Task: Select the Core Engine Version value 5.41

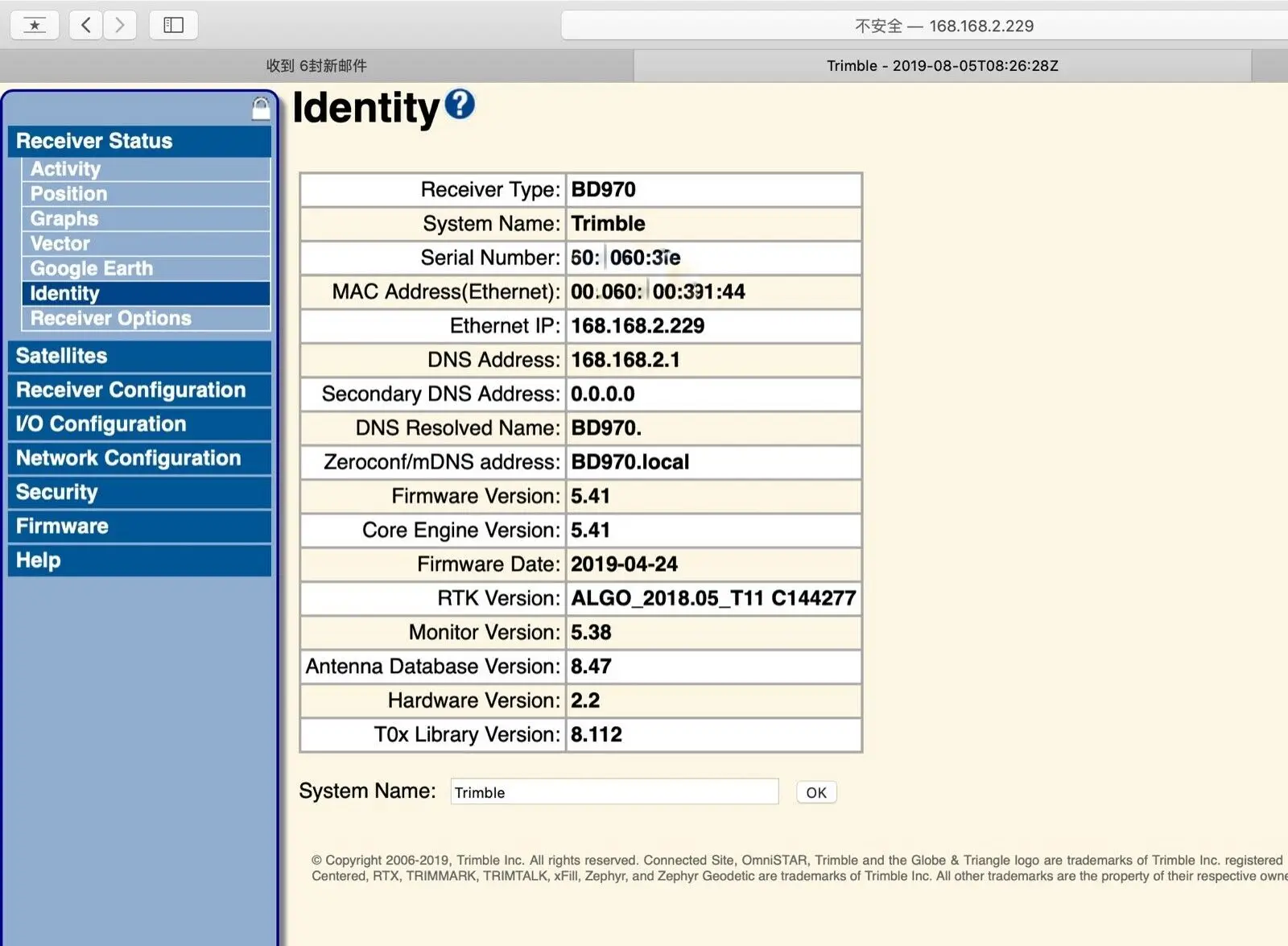Action: (x=591, y=531)
